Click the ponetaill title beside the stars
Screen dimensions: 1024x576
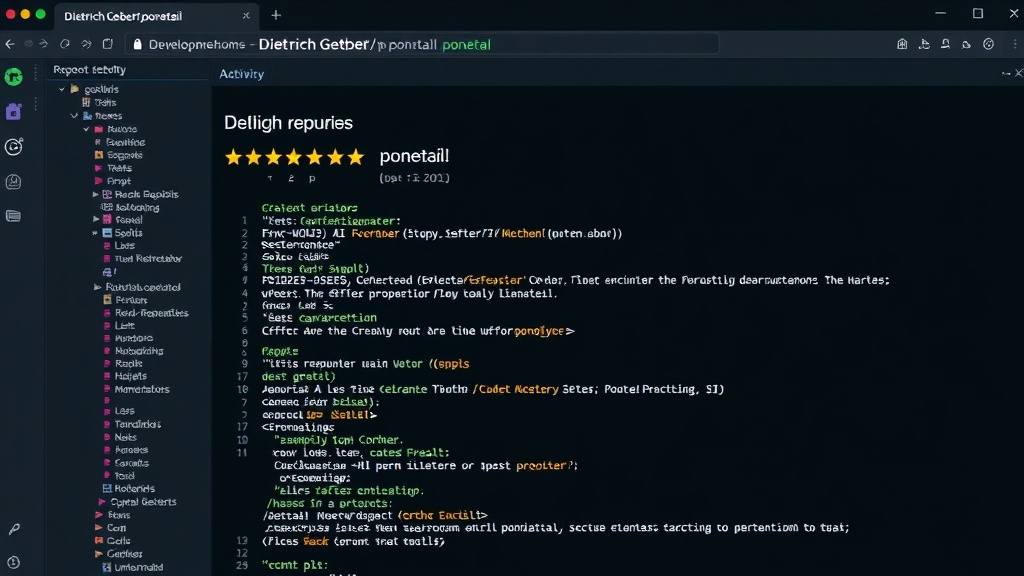(x=414, y=156)
